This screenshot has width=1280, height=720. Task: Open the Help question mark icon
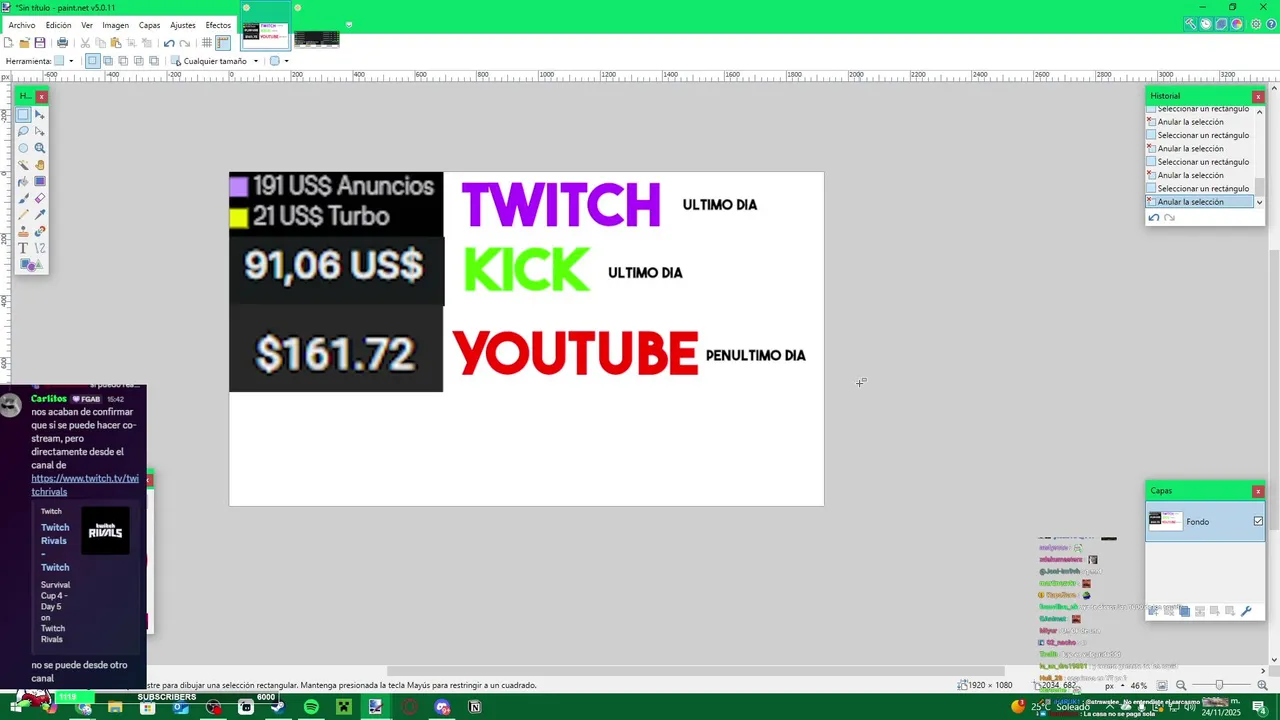tap(1272, 24)
